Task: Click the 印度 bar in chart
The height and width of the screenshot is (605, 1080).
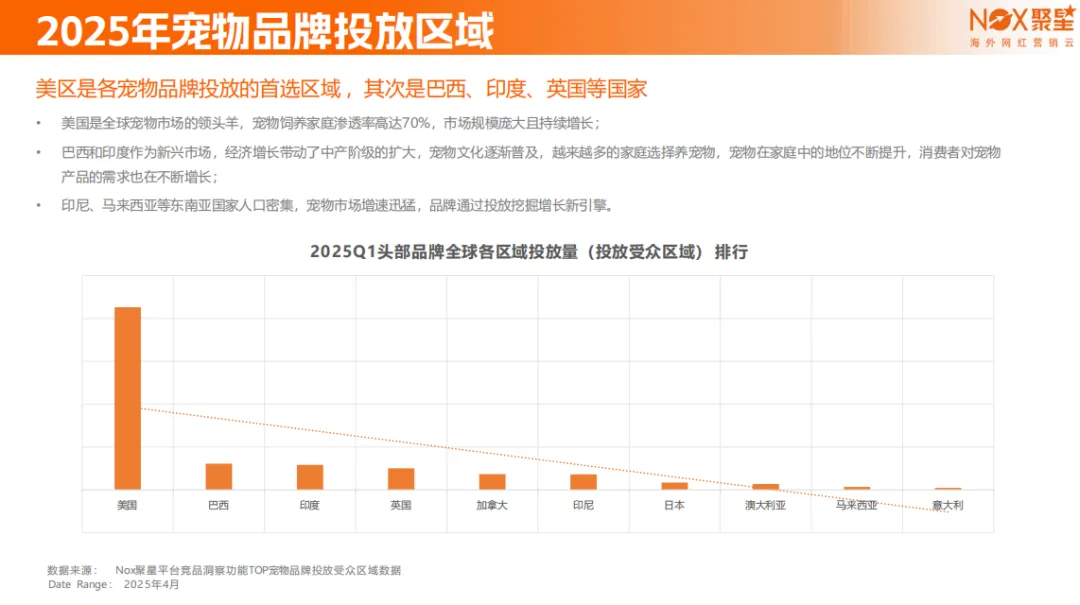Action: [x=310, y=478]
